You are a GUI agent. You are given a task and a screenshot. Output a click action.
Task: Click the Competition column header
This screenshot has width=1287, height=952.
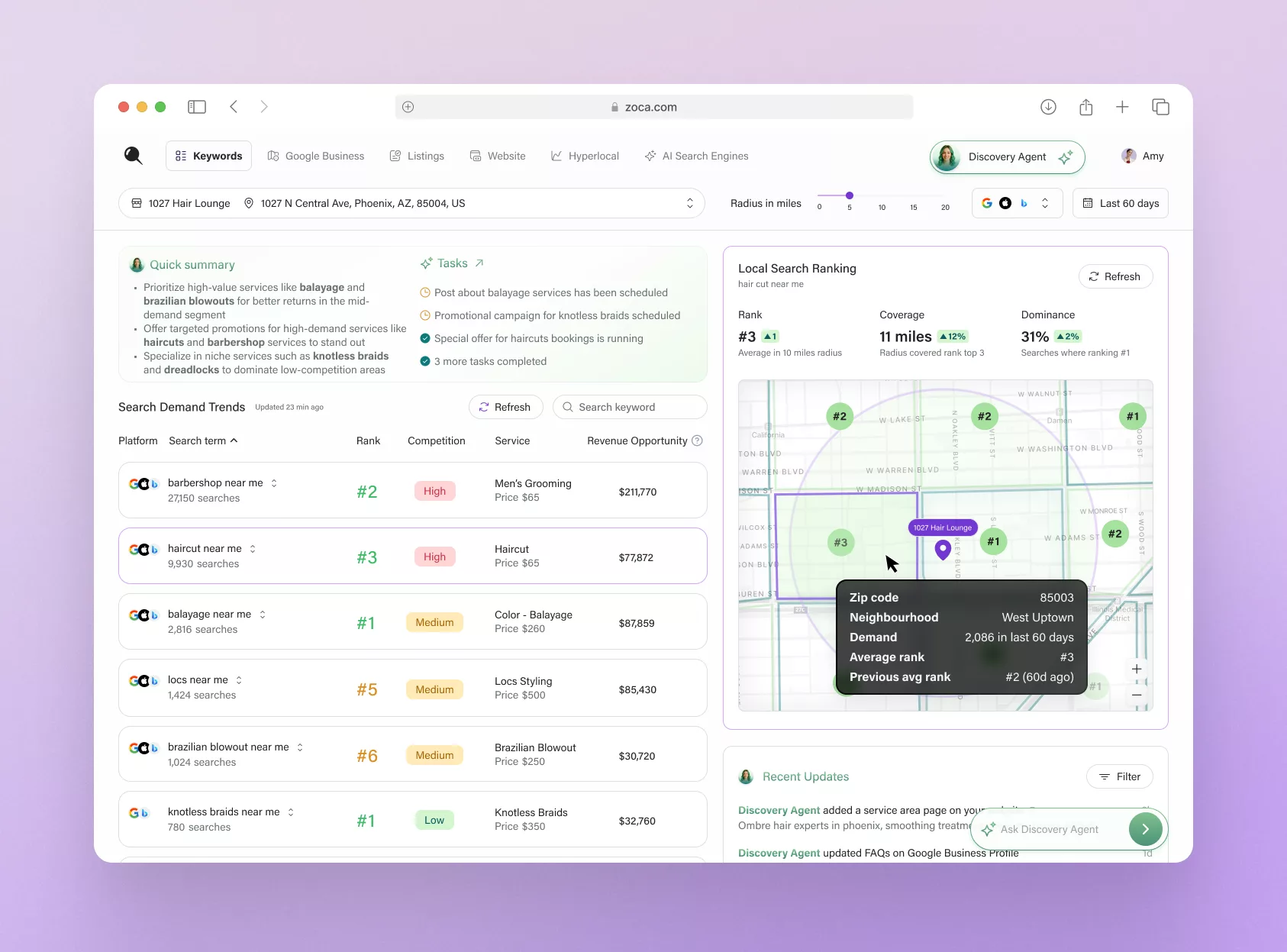pyautogui.click(x=436, y=441)
